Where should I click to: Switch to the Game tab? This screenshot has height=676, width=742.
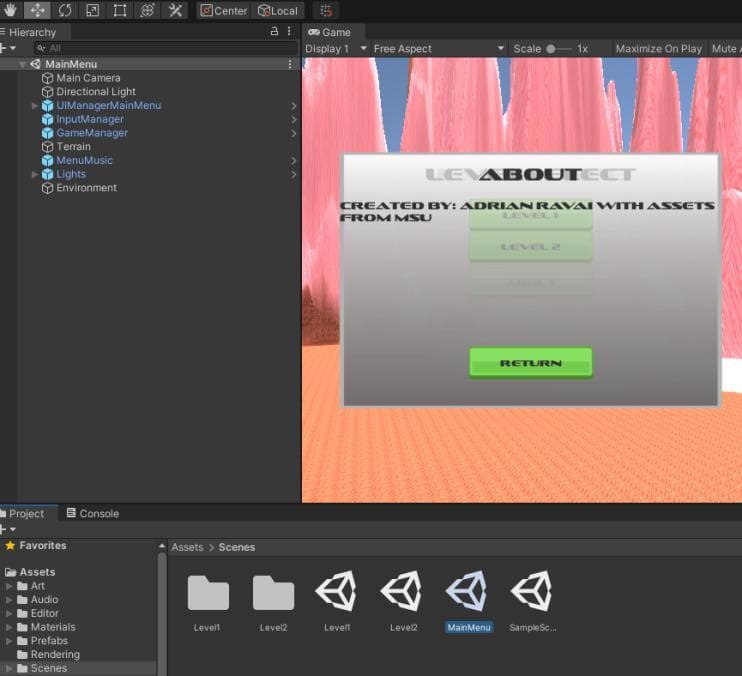[332, 32]
